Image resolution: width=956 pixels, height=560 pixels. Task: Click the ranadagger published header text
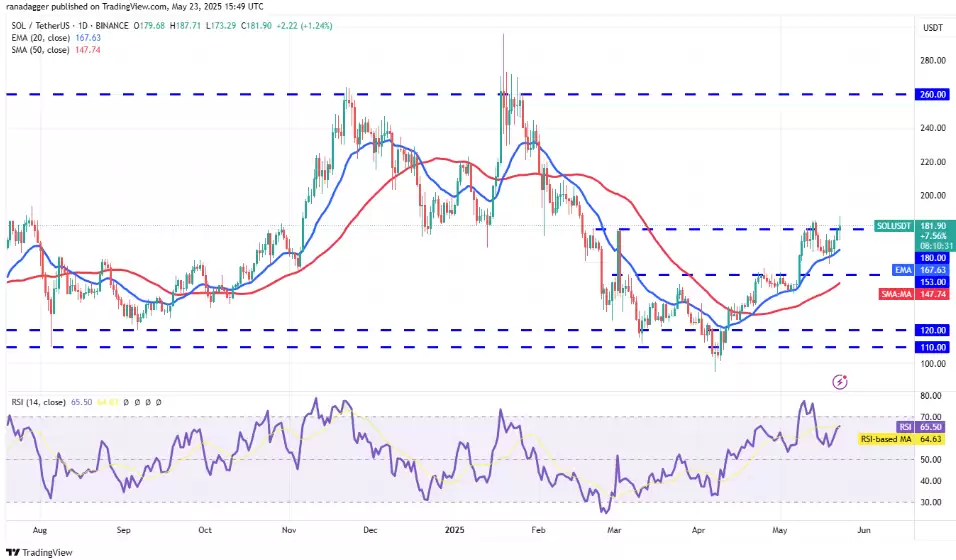pos(135,7)
